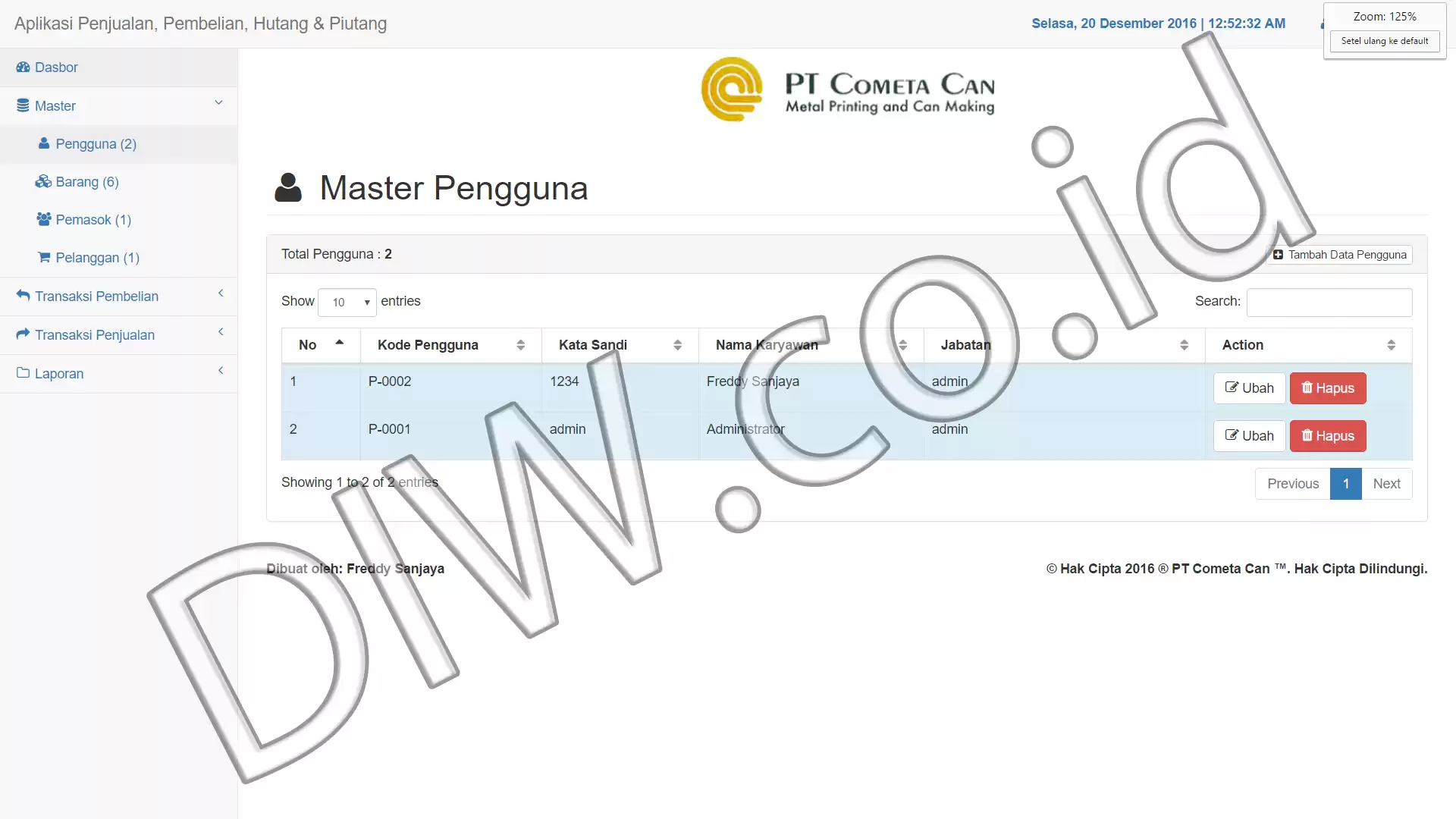Collapse the Master menu chevron
Image resolution: width=1456 pixels, height=819 pixels.
pyautogui.click(x=218, y=103)
